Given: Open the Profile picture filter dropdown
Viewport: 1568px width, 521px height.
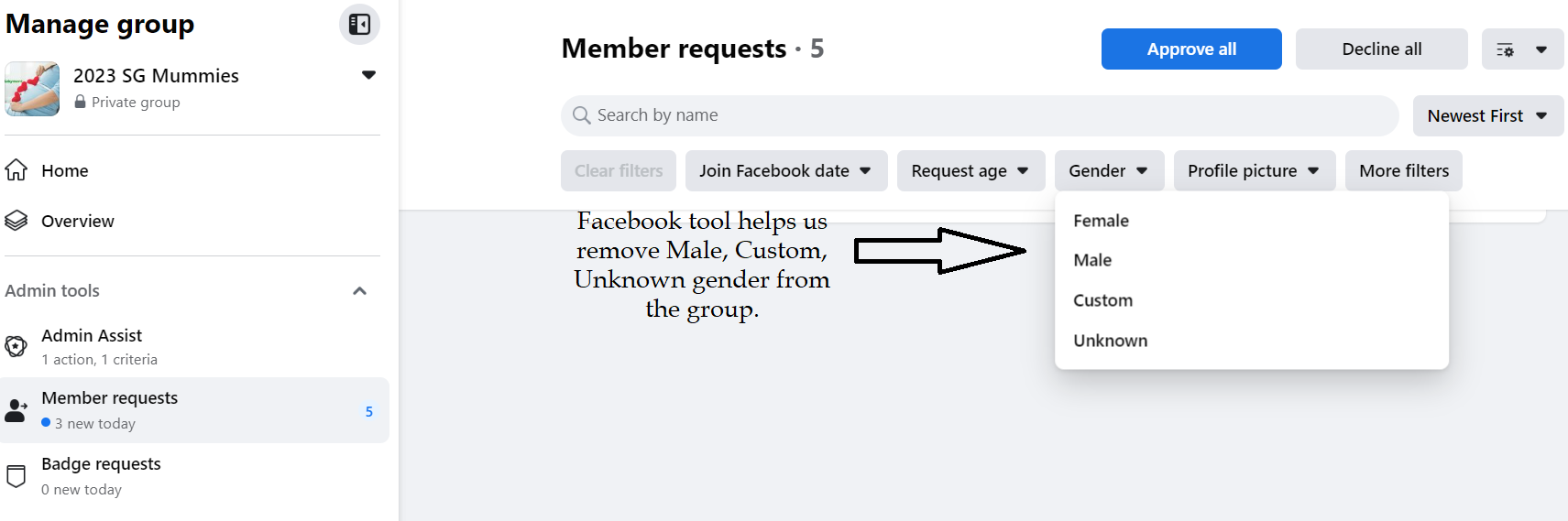Looking at the screenshot, I should (x=1254, y=171).
